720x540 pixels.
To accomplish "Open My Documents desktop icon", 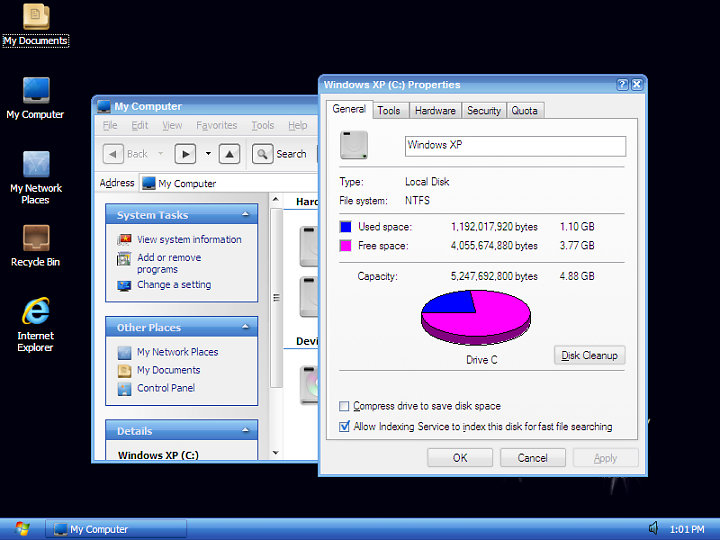I will tap(36, 25).
